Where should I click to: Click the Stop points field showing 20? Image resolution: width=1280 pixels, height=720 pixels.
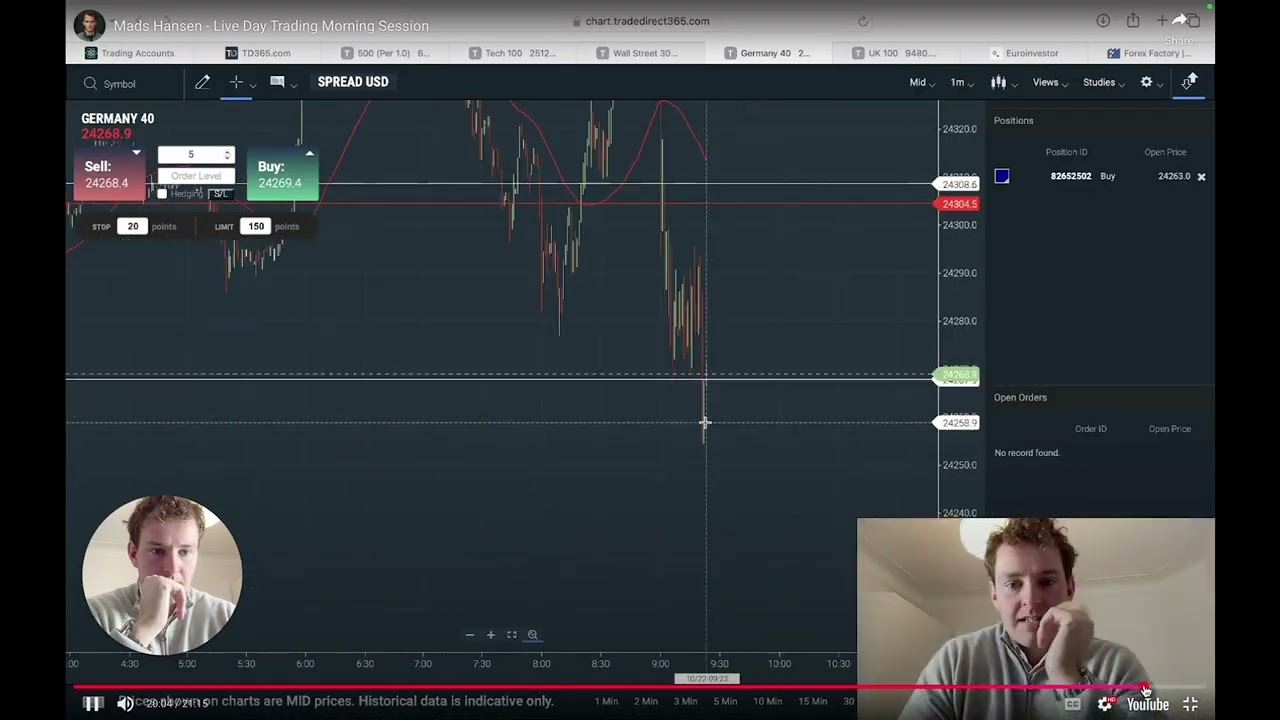tap(132, 227)
